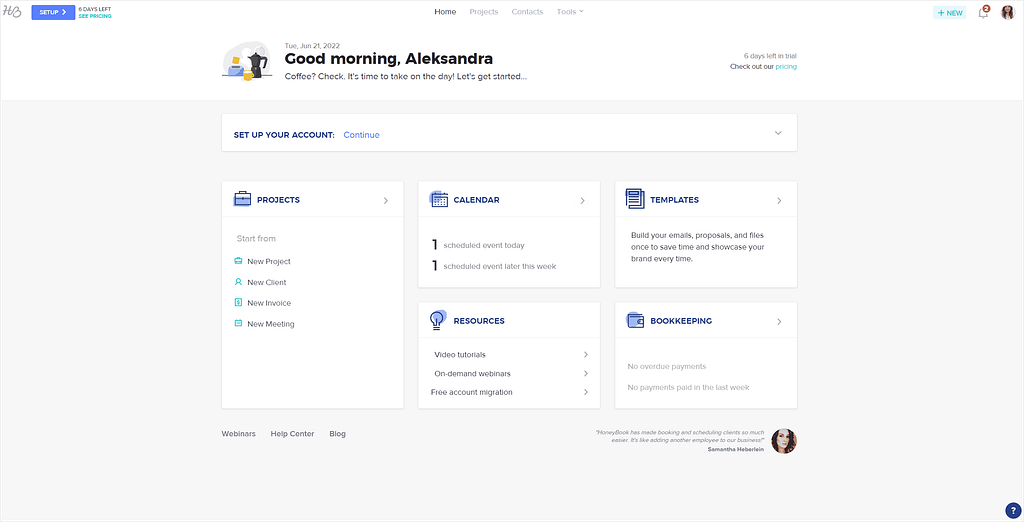Go to the Projects navigation tab
This screenshot has height=522, width=1024.
[483, 12]
